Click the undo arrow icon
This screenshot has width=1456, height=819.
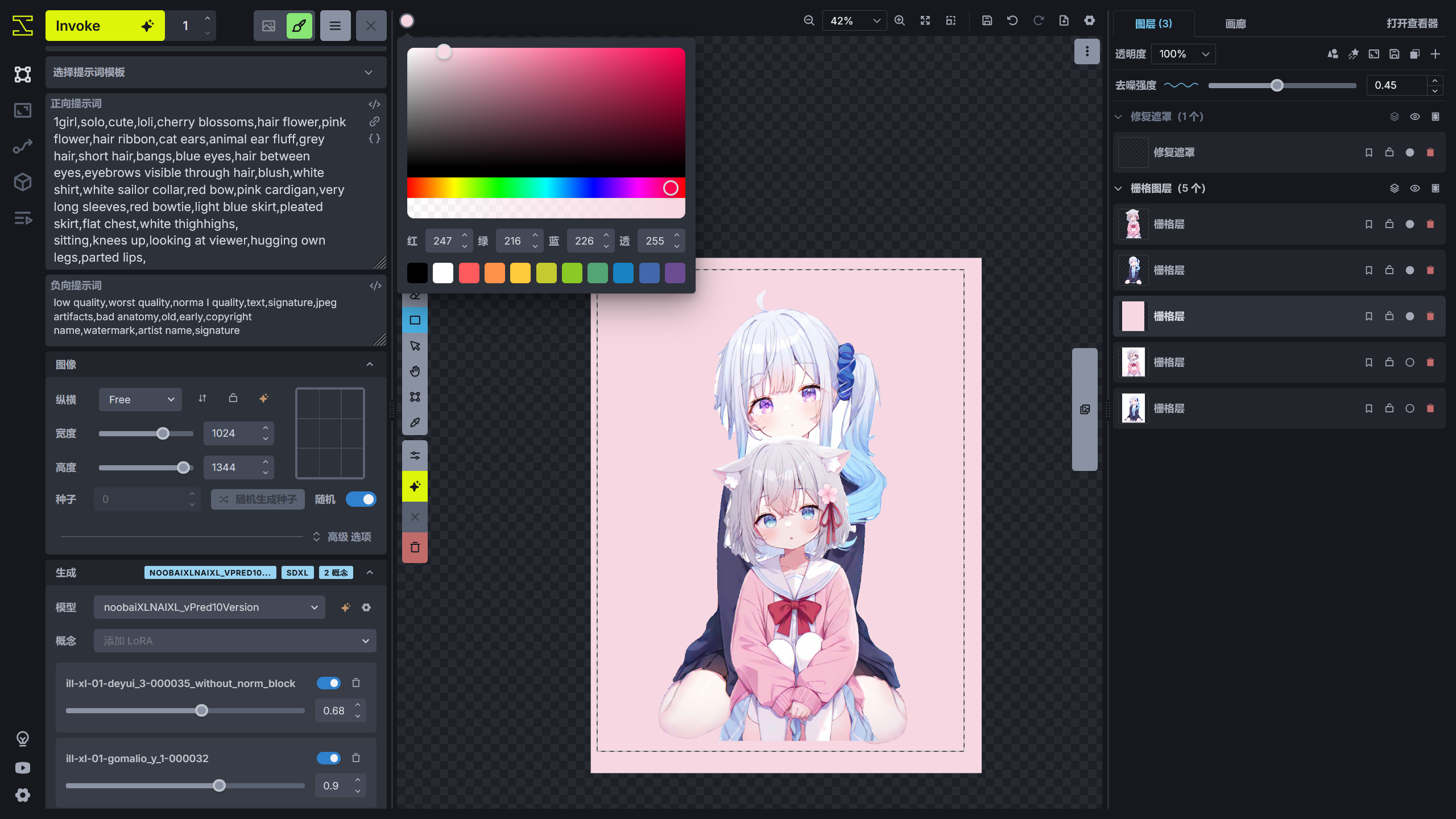coord(1012,20)
